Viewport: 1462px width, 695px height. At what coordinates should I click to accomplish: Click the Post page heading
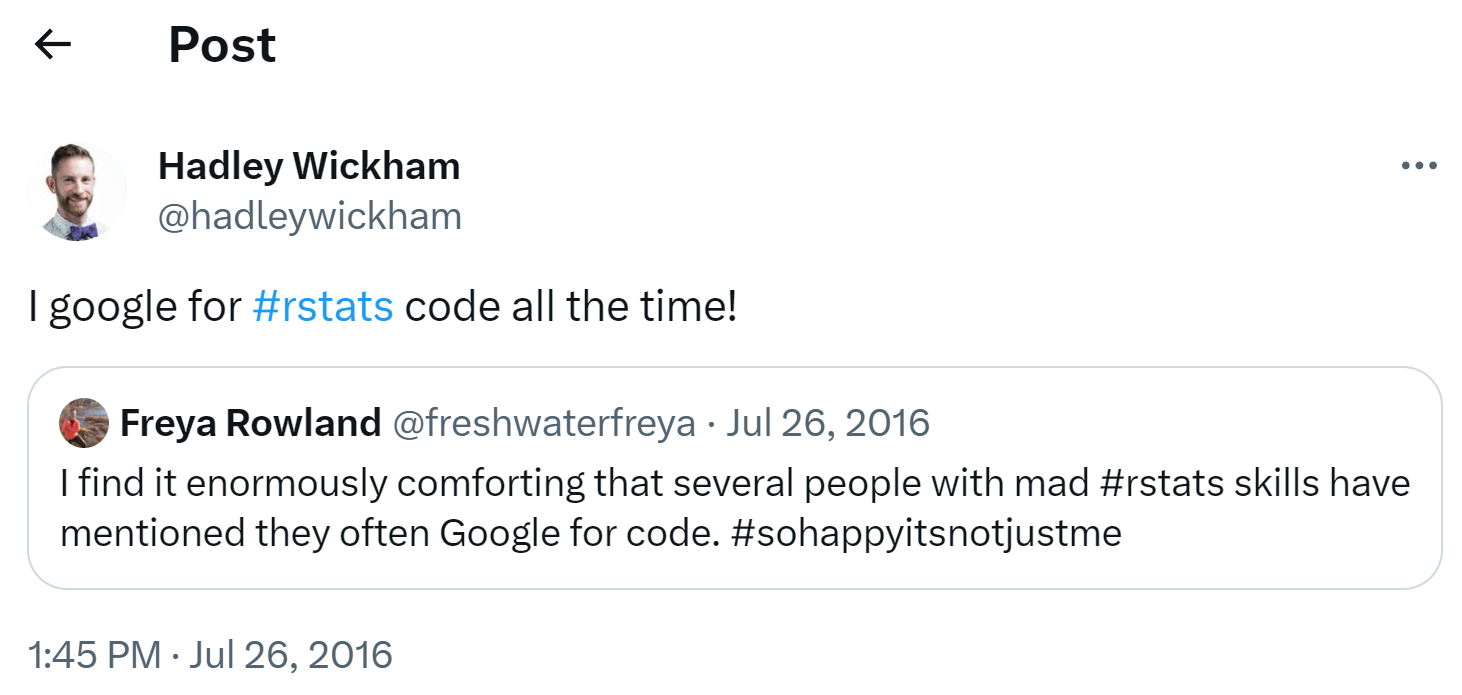222,45
